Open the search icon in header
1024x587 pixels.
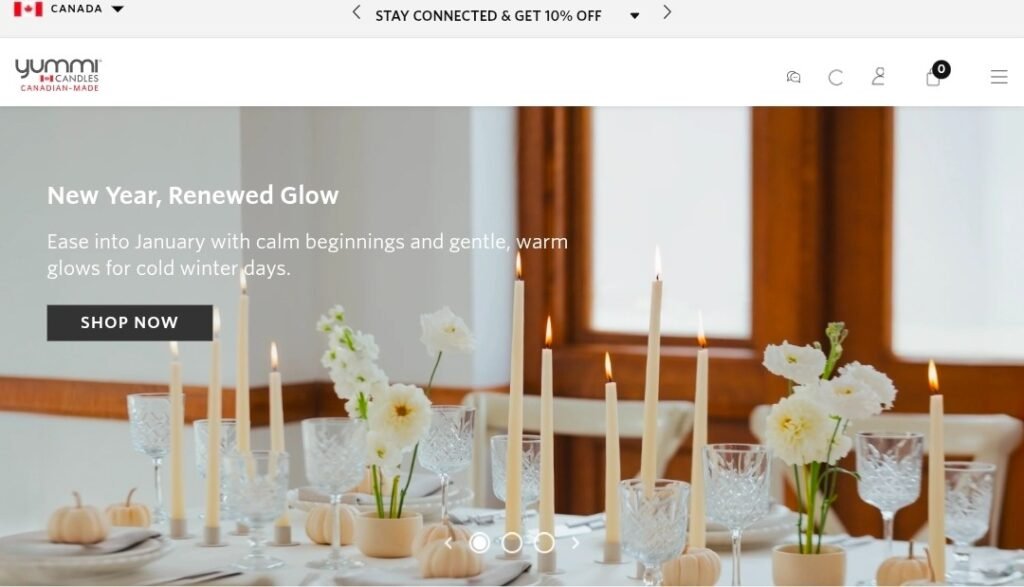[x=835, y=78]
